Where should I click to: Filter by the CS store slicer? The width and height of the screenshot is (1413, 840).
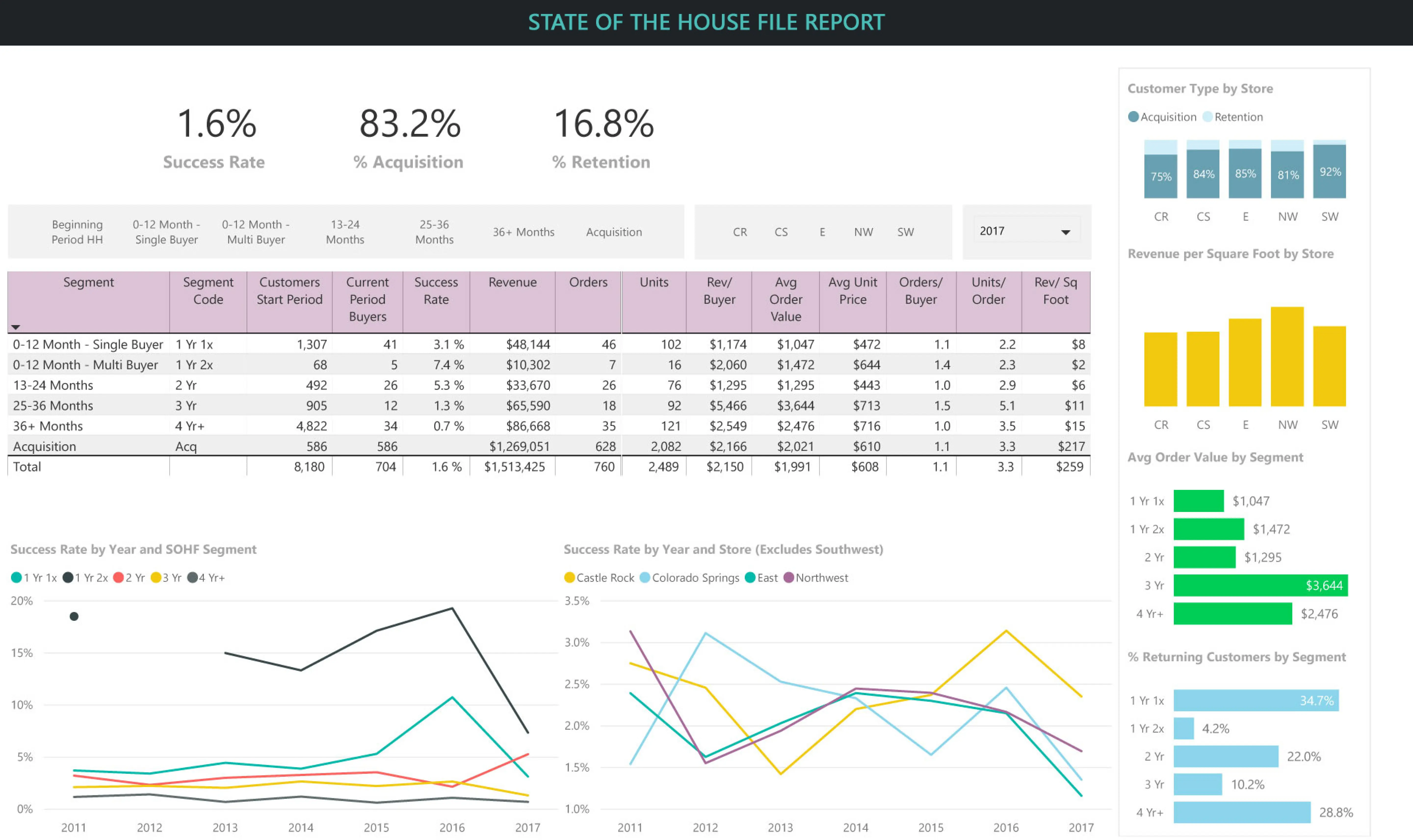(x=781, y=232)
